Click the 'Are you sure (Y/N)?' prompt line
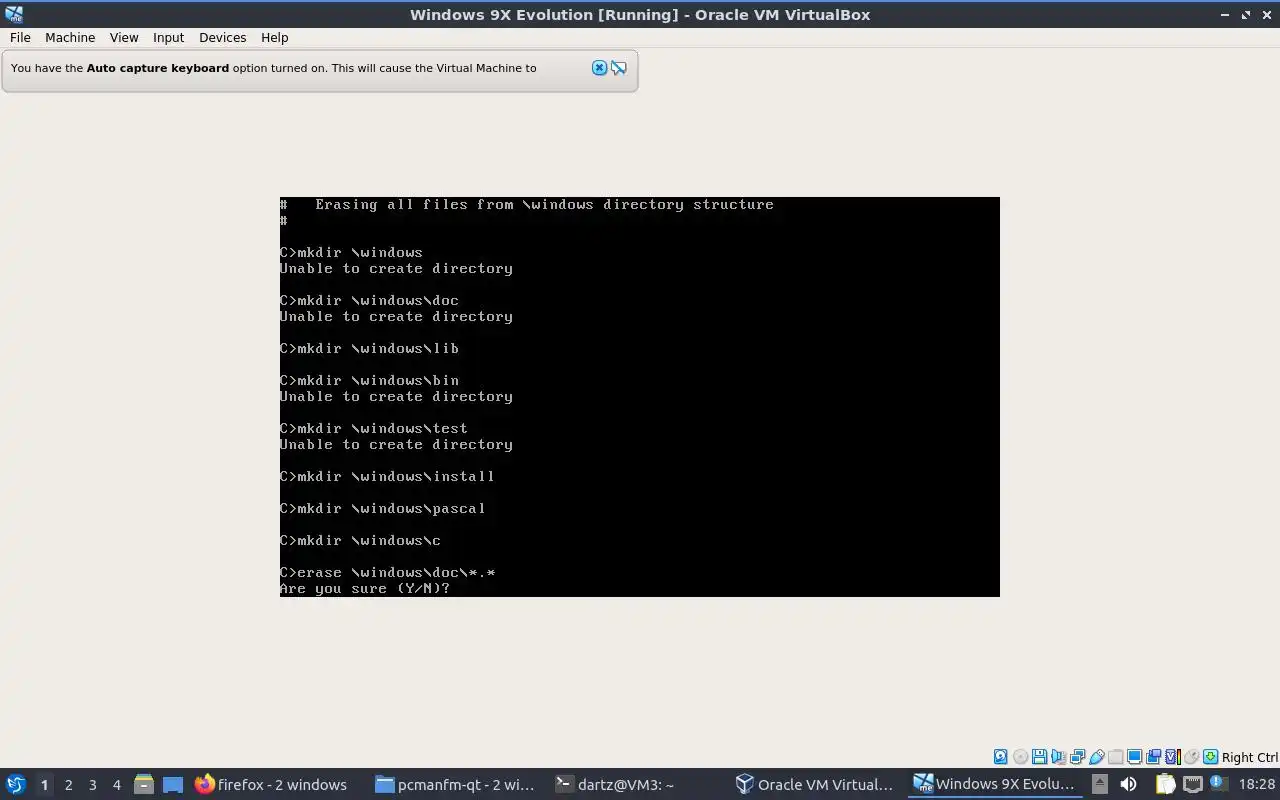This screenshot has height=800, width=1280. (365, 589)
